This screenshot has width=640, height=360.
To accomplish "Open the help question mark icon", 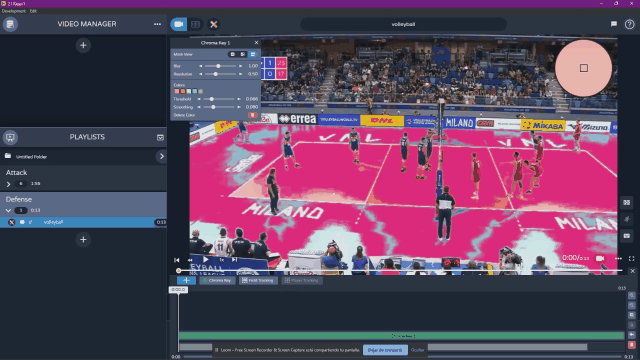I will tap(629, 24).
